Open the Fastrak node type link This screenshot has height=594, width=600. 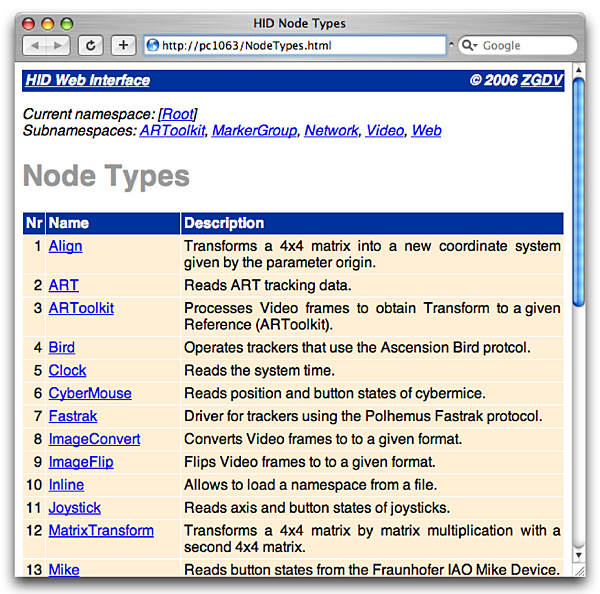point(73,416)
